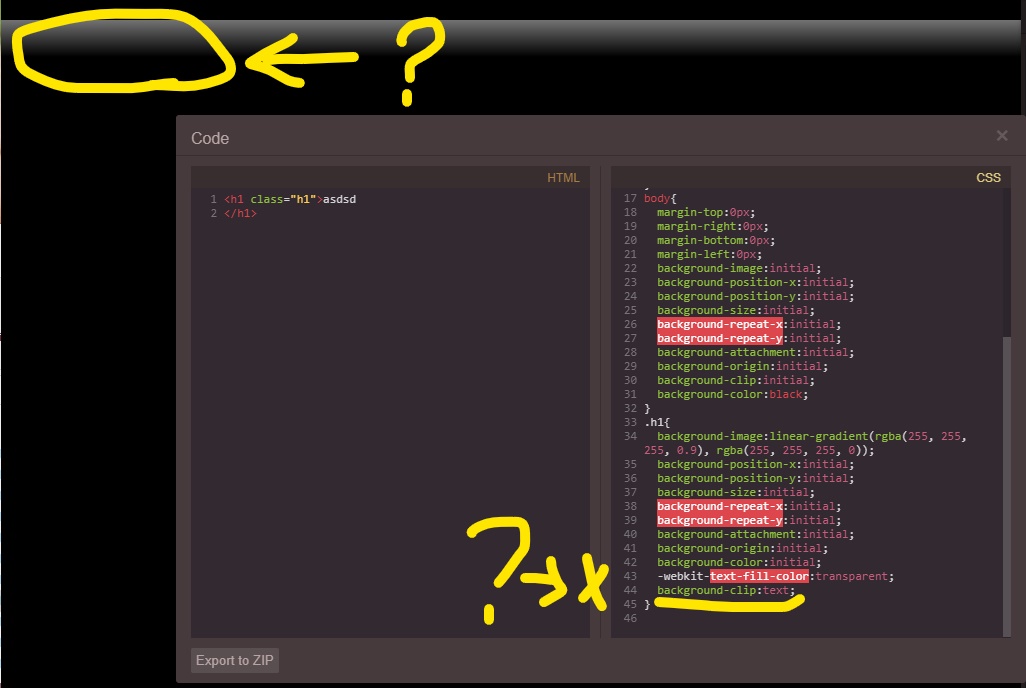This screenshot has height=688, width=1026.
Task: Click the .h1{ selector on line 33
Action: [x=657, y=422]
